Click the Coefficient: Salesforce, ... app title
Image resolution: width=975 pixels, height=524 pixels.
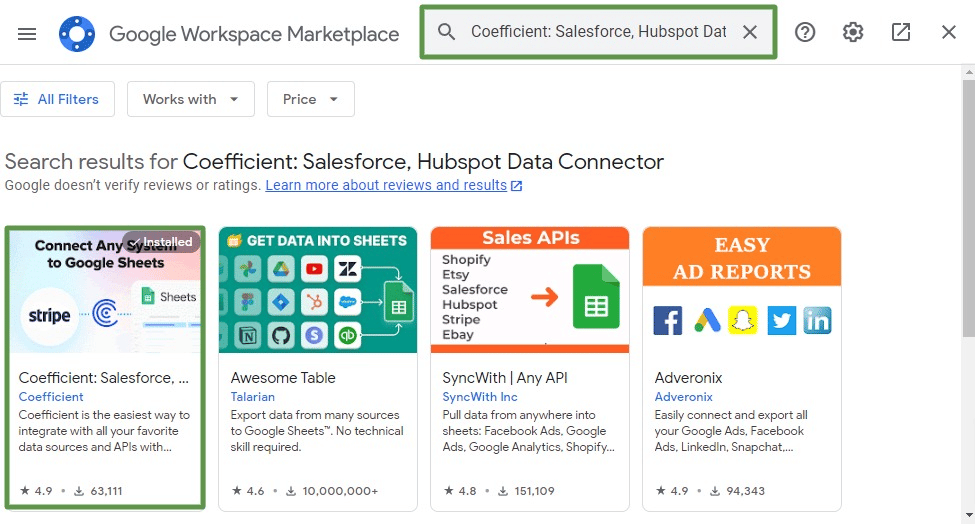click(104, 378)
